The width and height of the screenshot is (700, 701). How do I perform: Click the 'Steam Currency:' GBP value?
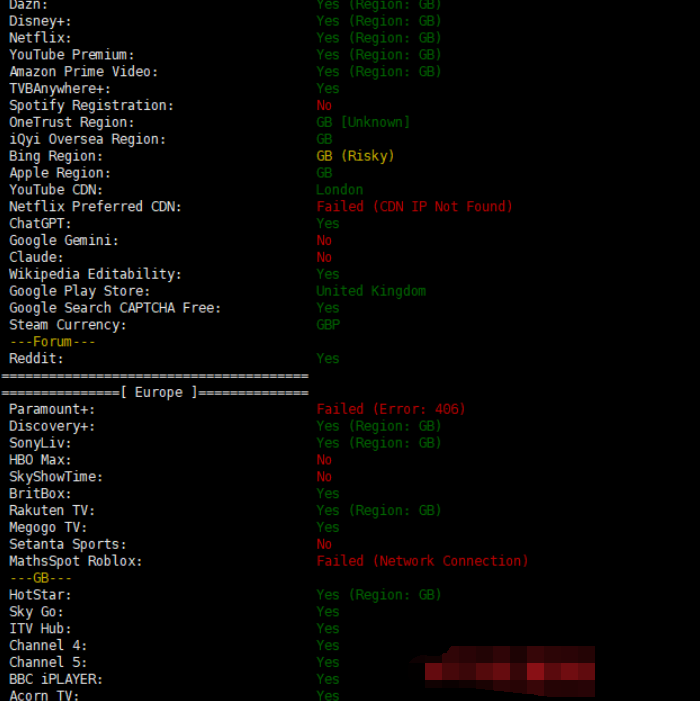tap(328, 325)
